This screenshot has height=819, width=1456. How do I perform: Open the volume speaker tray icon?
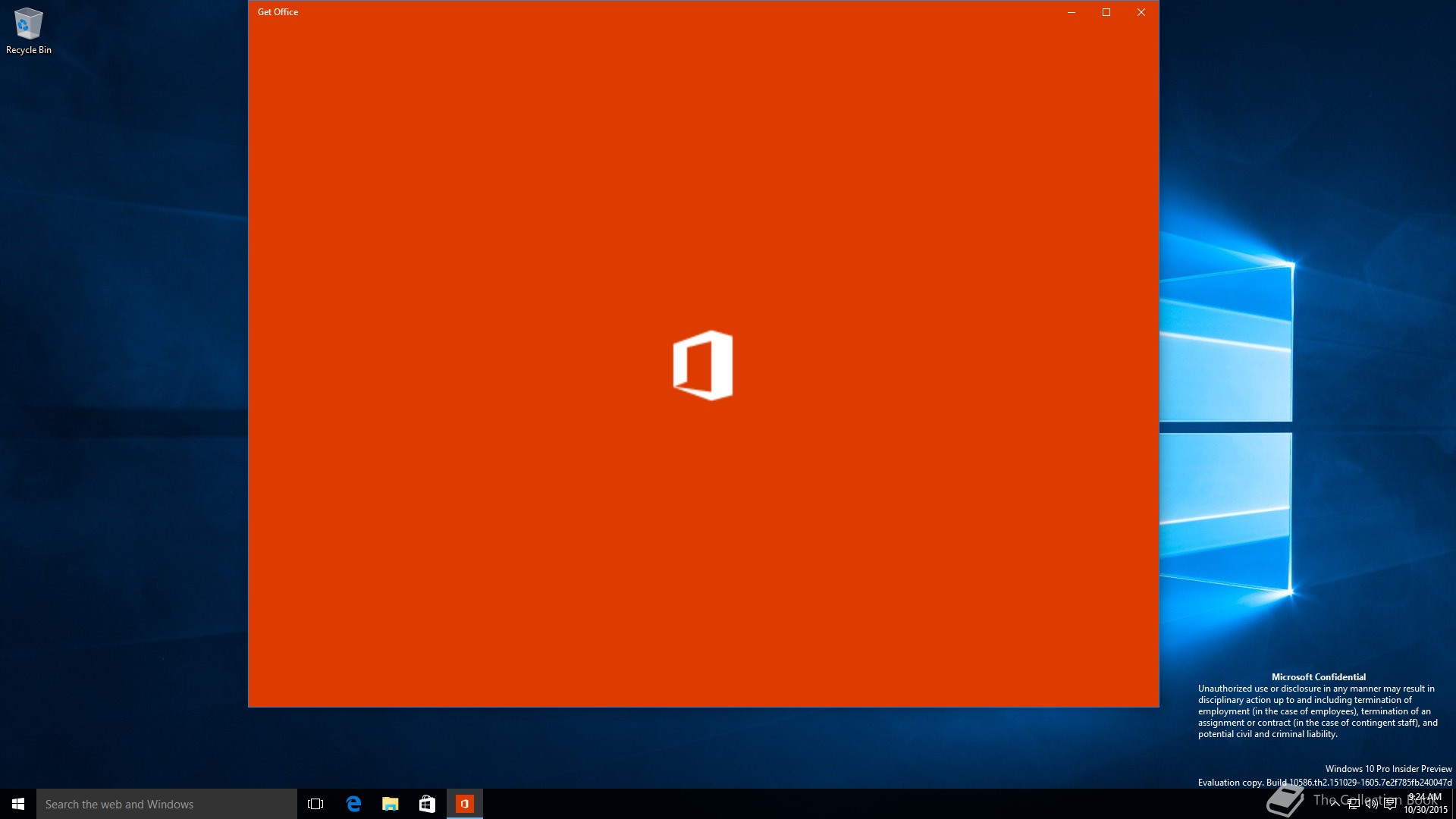click(1371, 804)
